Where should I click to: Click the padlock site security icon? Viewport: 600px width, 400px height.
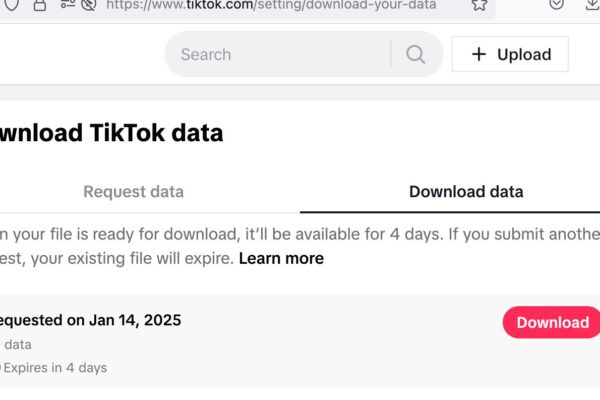coord(40,4)
